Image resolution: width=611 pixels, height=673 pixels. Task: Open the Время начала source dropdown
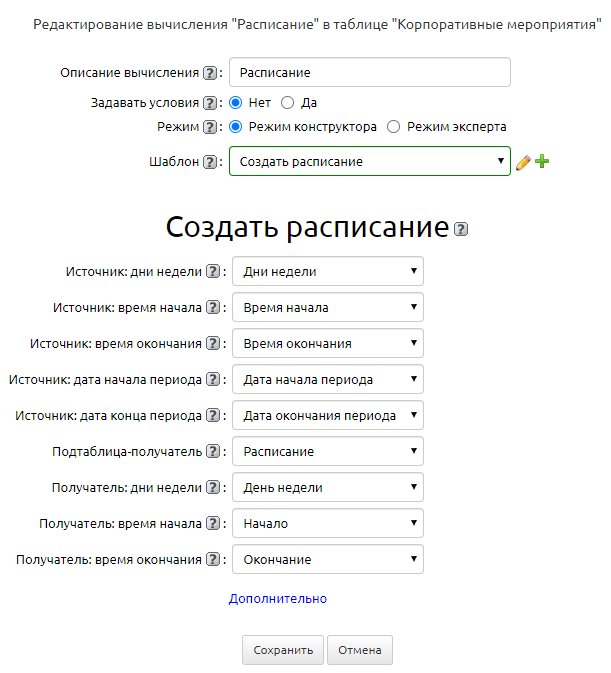point(328,307)
